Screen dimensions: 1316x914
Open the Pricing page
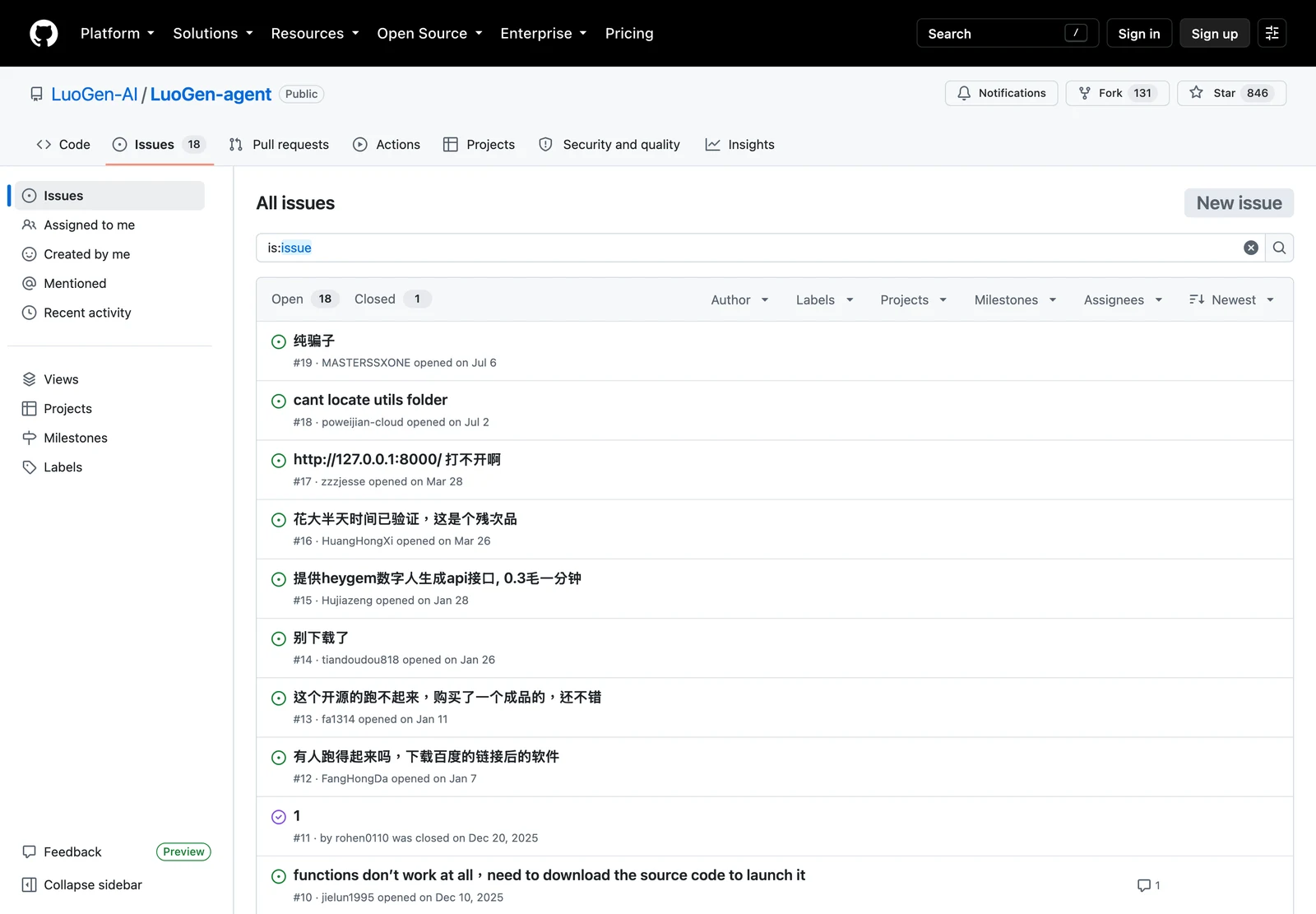629,34
